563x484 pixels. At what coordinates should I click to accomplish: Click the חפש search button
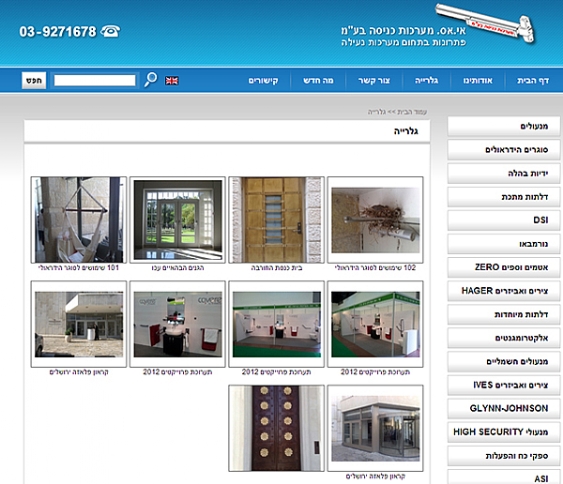click(34, 80)
